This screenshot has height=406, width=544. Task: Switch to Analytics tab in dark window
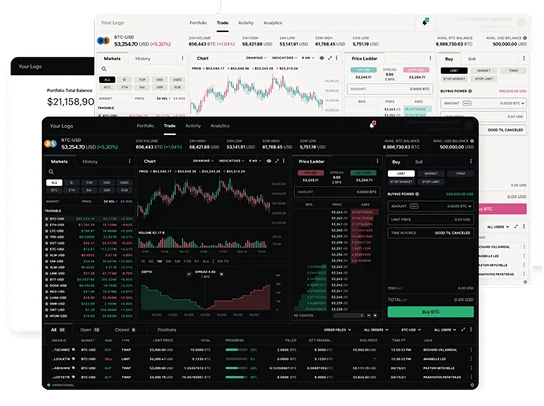click(x=220, y=126)
